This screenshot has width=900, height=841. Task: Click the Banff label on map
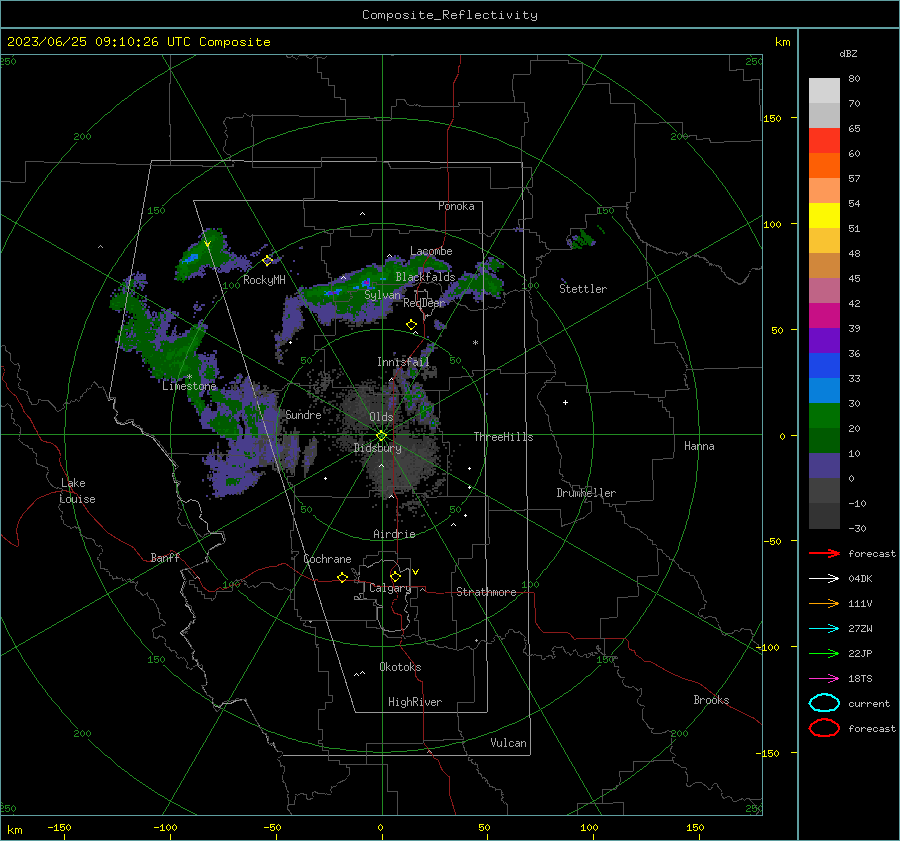pyautogui.click(x=165, y=557)
